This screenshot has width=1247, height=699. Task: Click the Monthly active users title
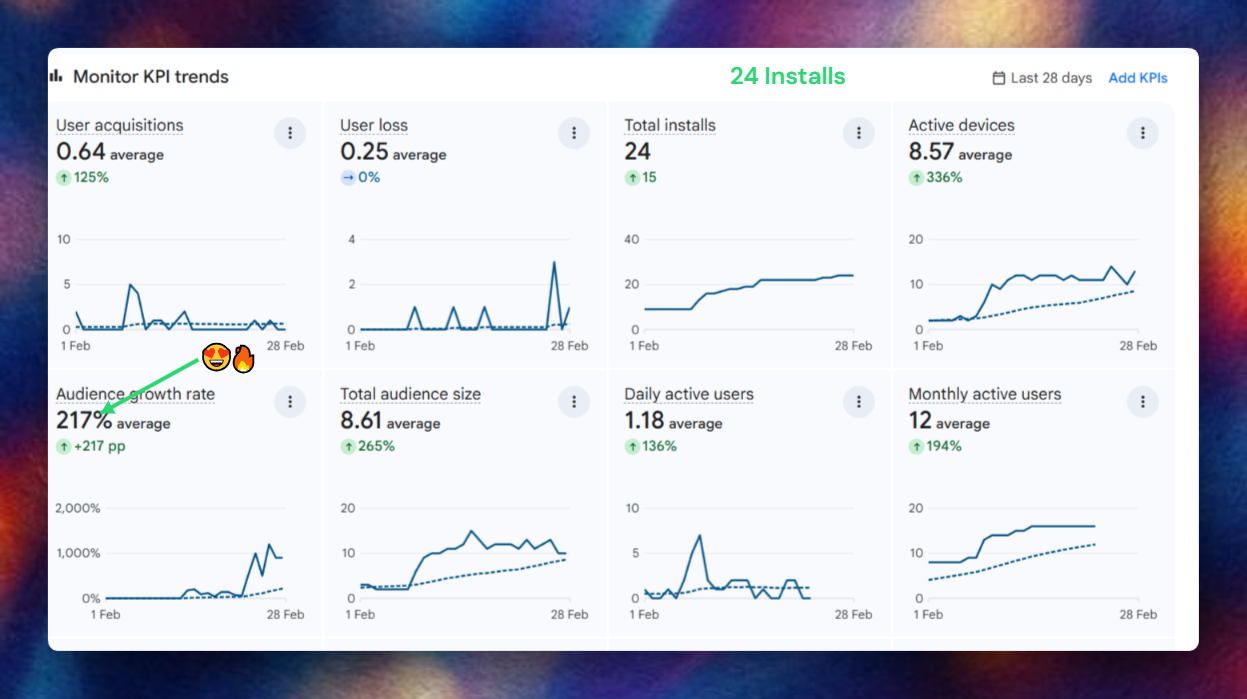[x=984, y=394]
